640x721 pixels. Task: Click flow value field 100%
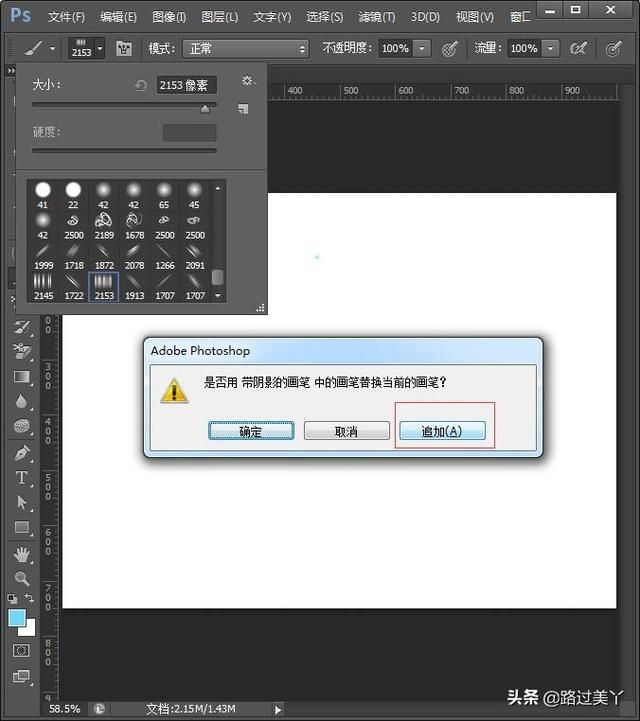pos(524,48)
